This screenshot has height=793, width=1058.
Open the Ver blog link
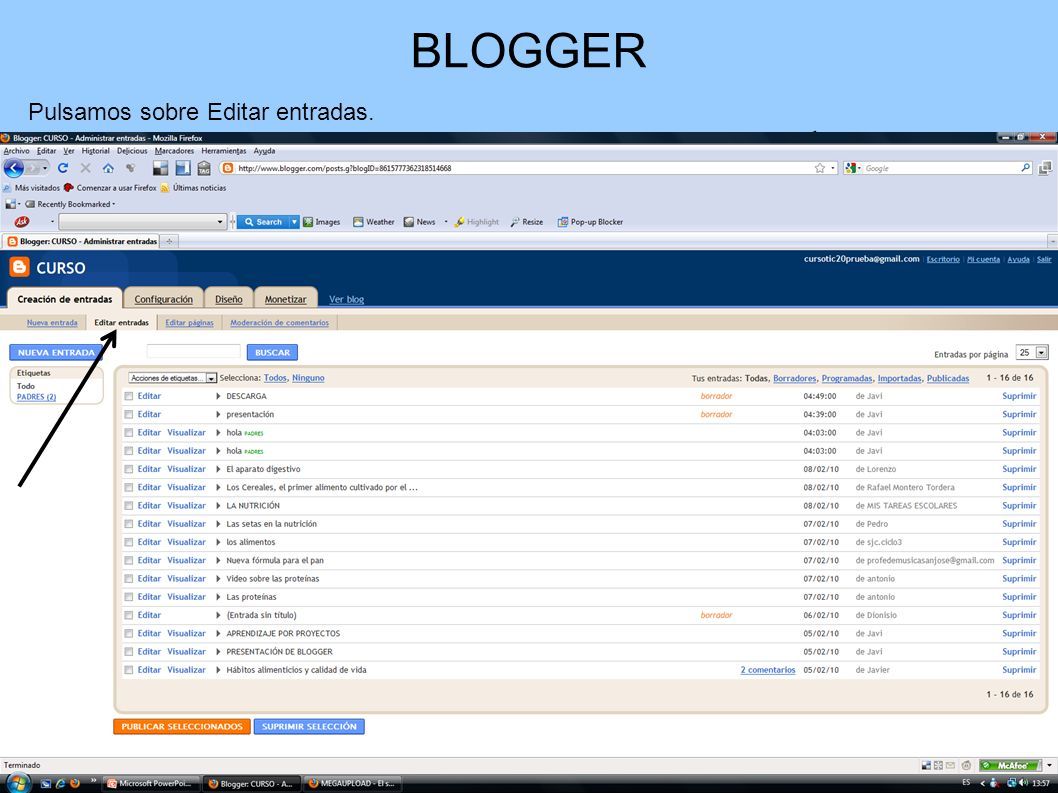click(346, 299)
